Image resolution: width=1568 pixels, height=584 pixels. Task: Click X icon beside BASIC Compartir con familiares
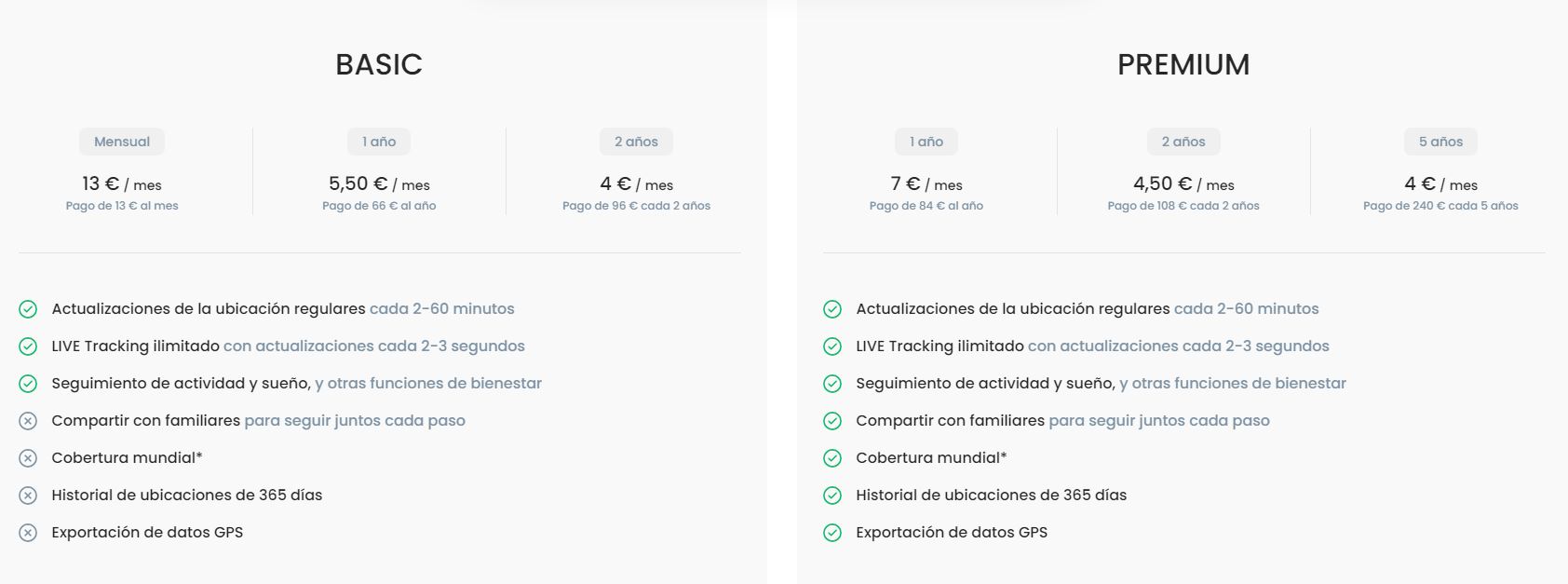28,421
